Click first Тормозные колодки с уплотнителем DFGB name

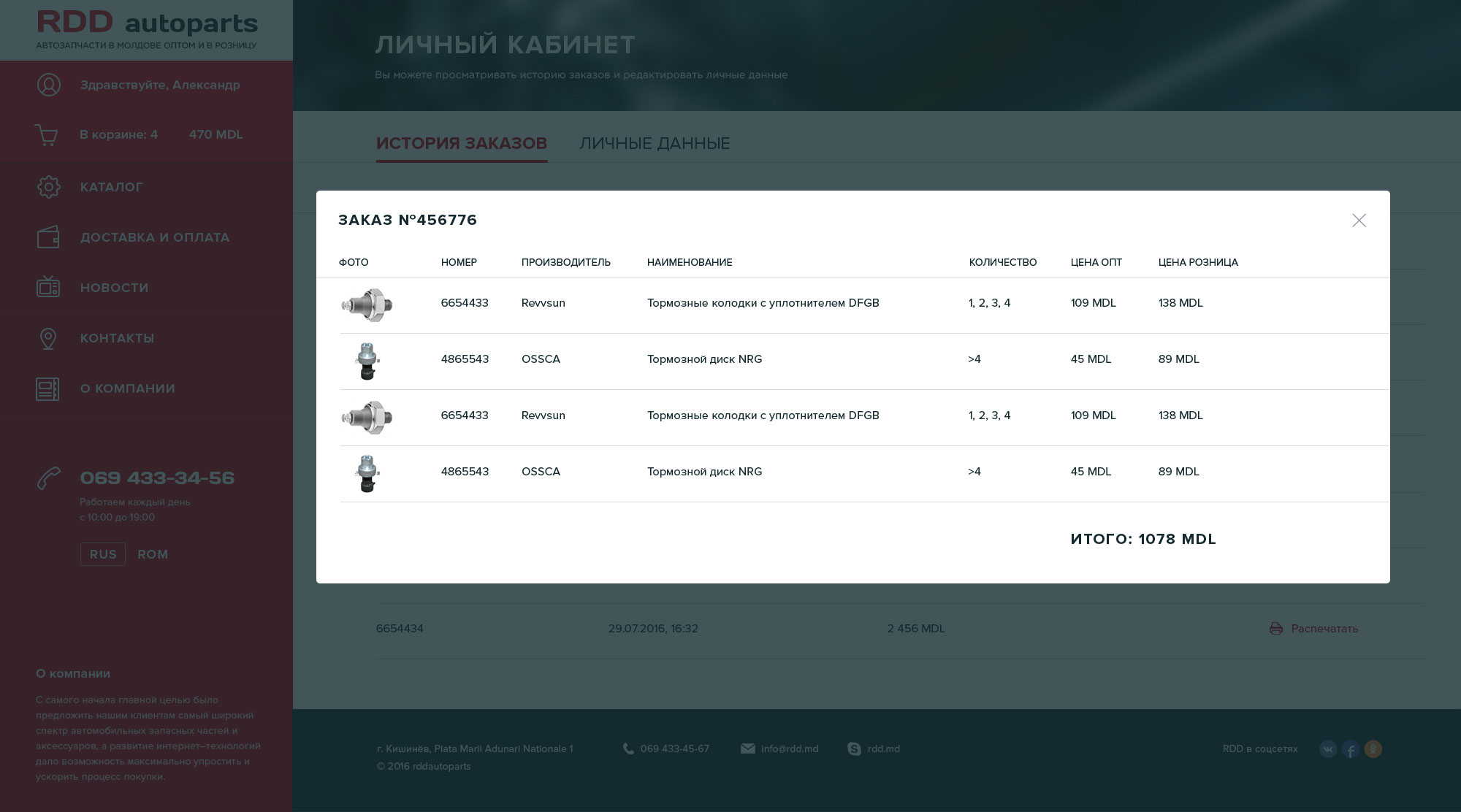click(x=763, y=303)
